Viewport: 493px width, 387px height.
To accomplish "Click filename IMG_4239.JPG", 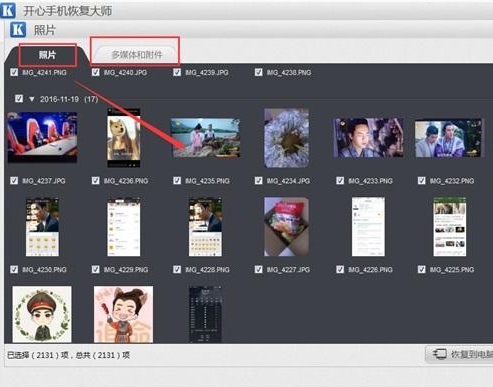I will tap(207, 72).
